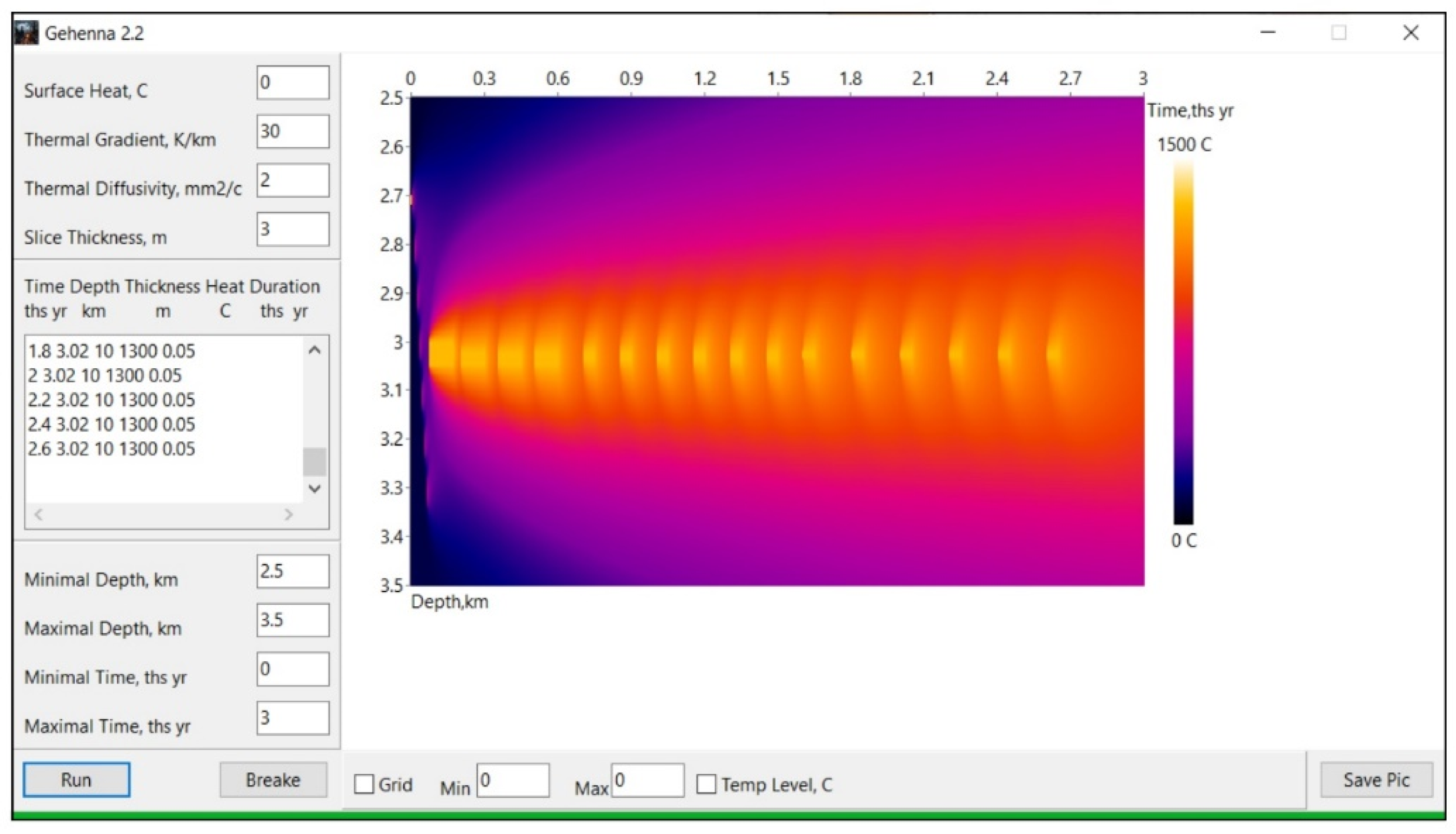Focus the Surface Heat input field
This screenshot has width=1456, height=834.
[293, 82]
